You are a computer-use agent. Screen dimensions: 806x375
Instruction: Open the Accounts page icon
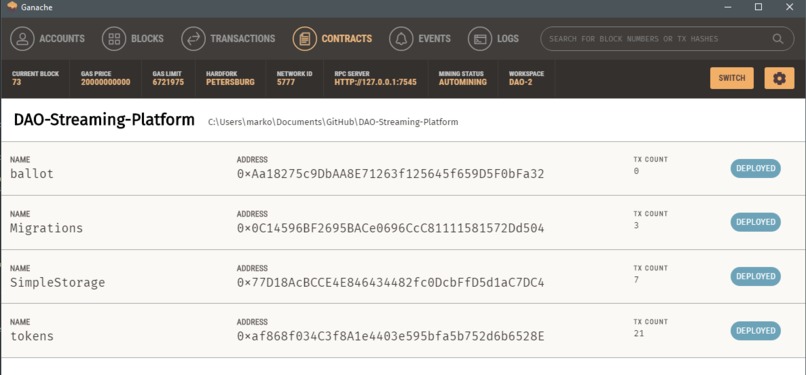pyautogui.click(x=22, y=39)
